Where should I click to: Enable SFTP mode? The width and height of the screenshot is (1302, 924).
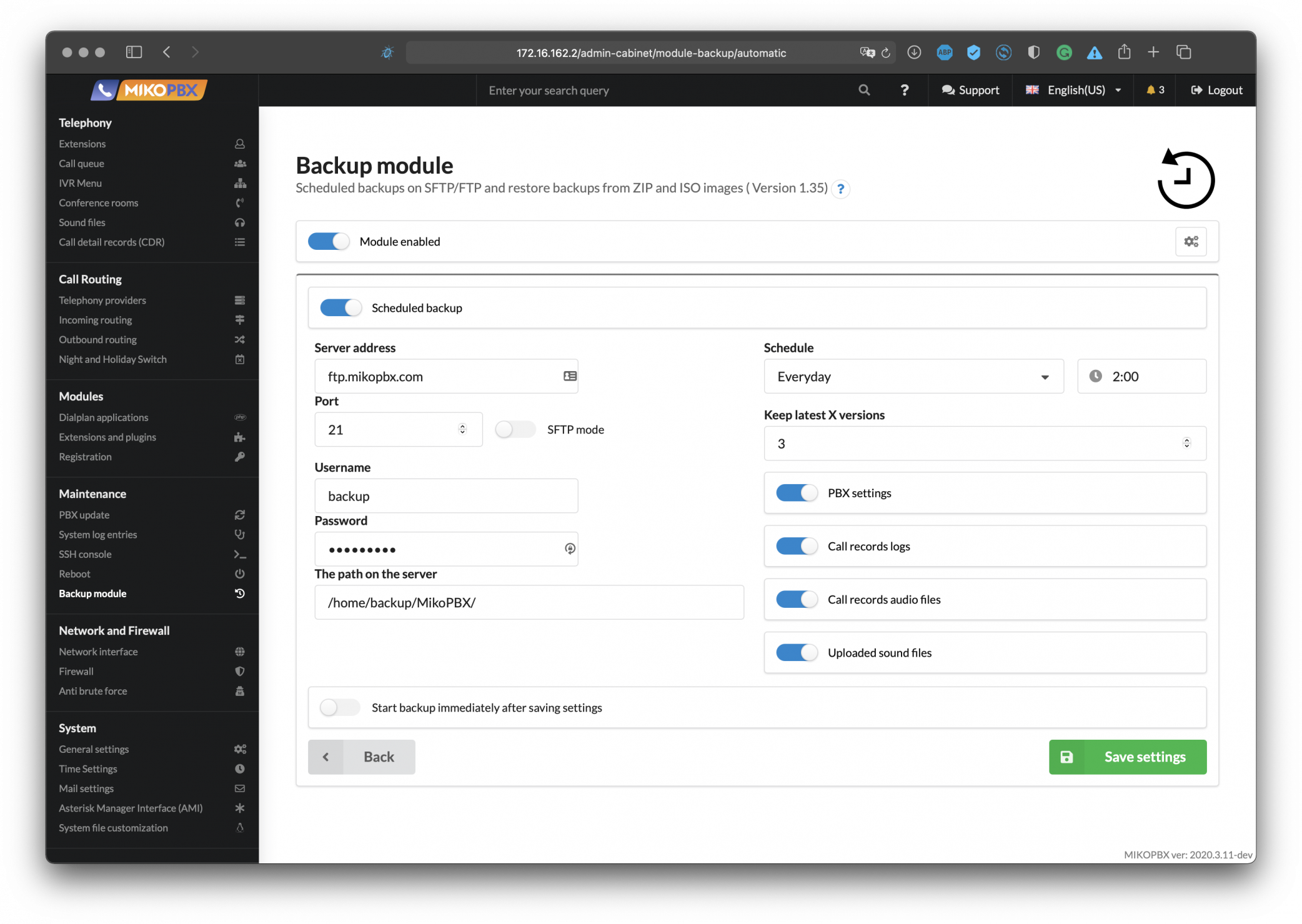pos(514,429)
